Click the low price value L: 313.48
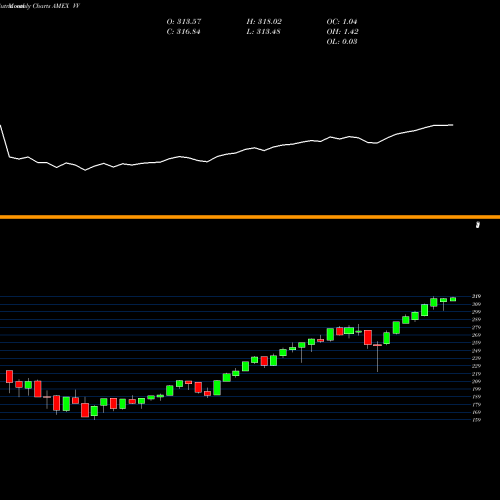The image size is (500, 500). (263, 32)
